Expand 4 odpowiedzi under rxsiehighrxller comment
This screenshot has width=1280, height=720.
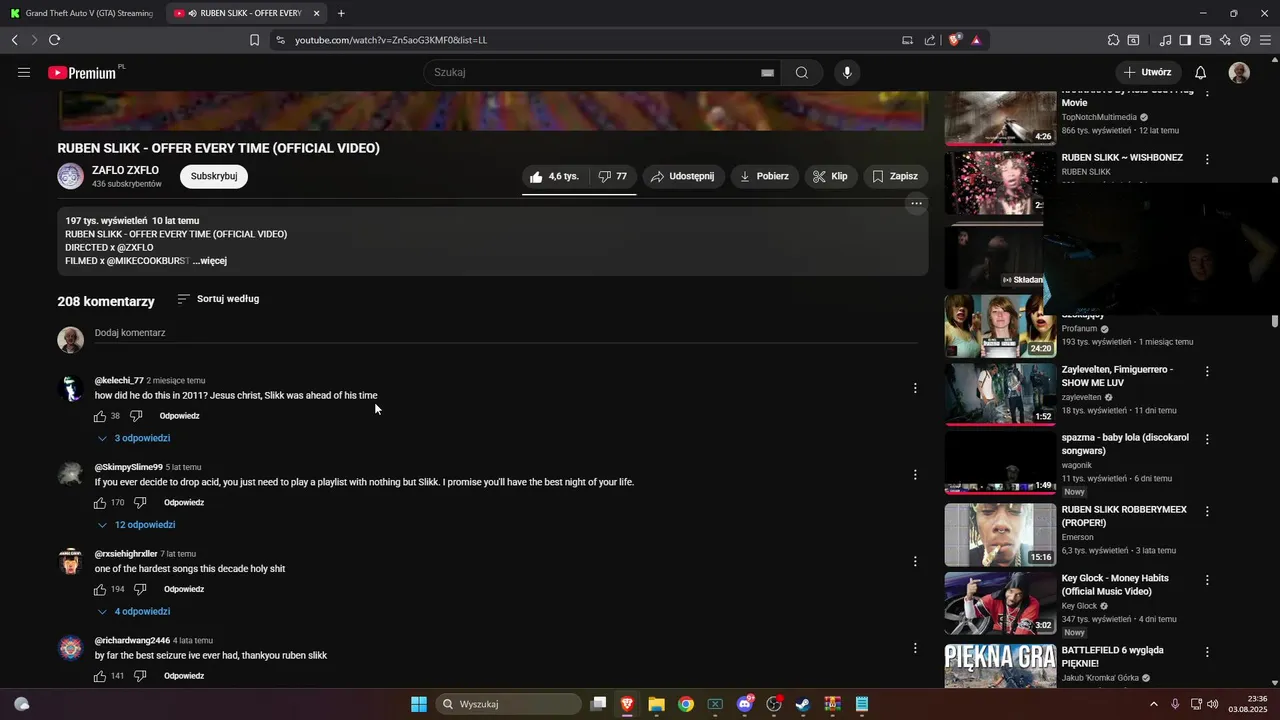coord(134,611)
